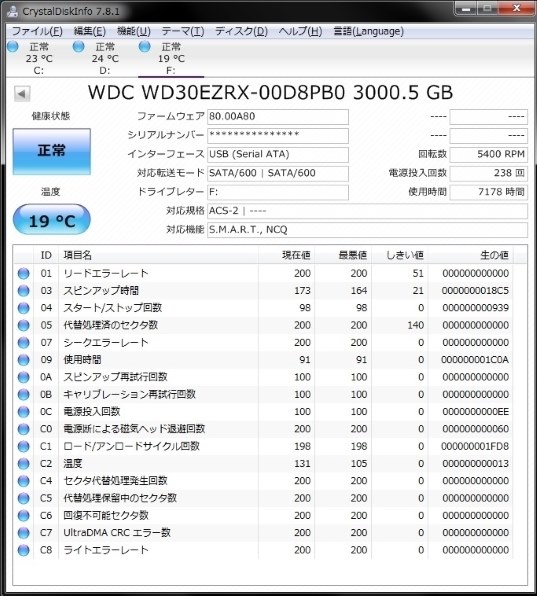The width and height of the screenshot is (537, 596).
Task: Open the 編集(E) menu
Action: coord(90,32)
